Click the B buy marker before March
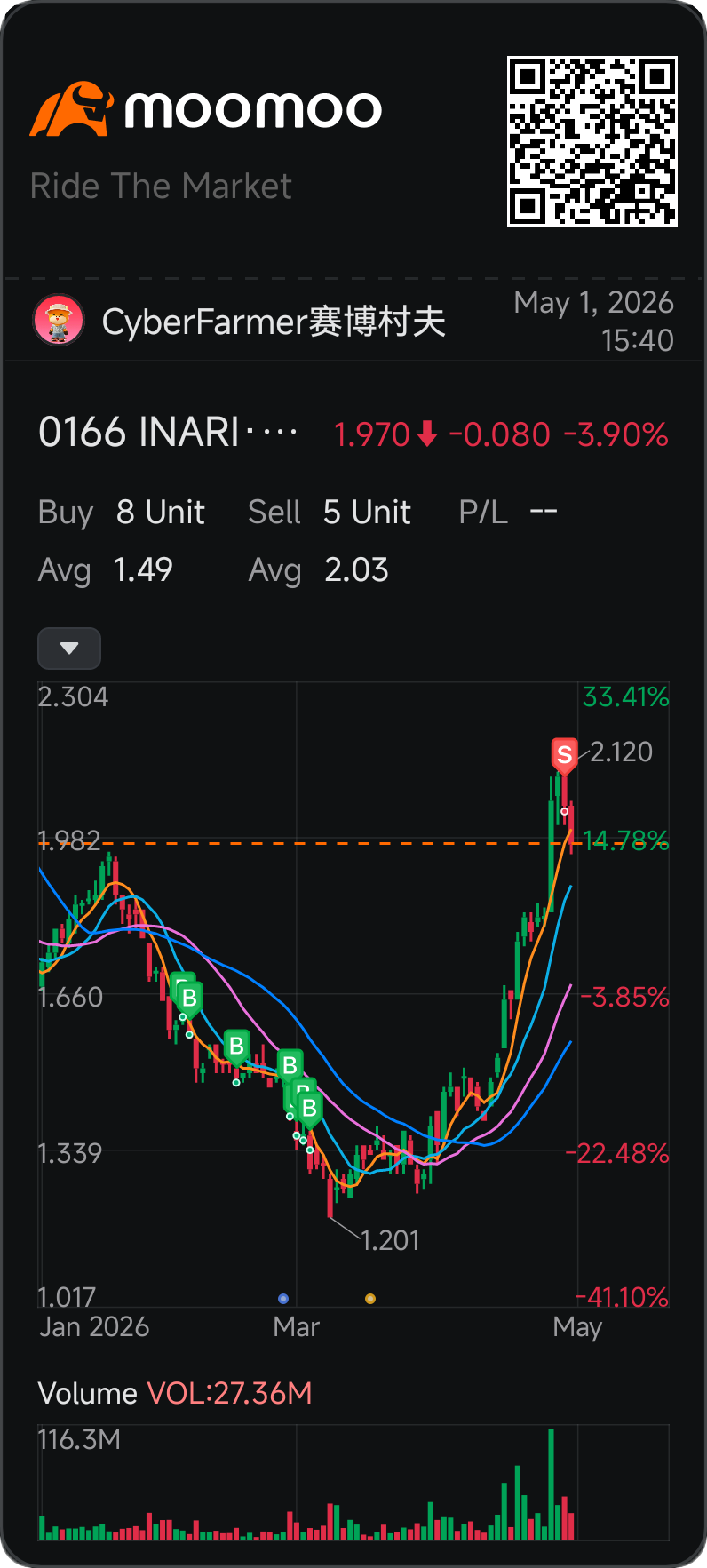This screenshot has height=1568, width=707. 290,1066
